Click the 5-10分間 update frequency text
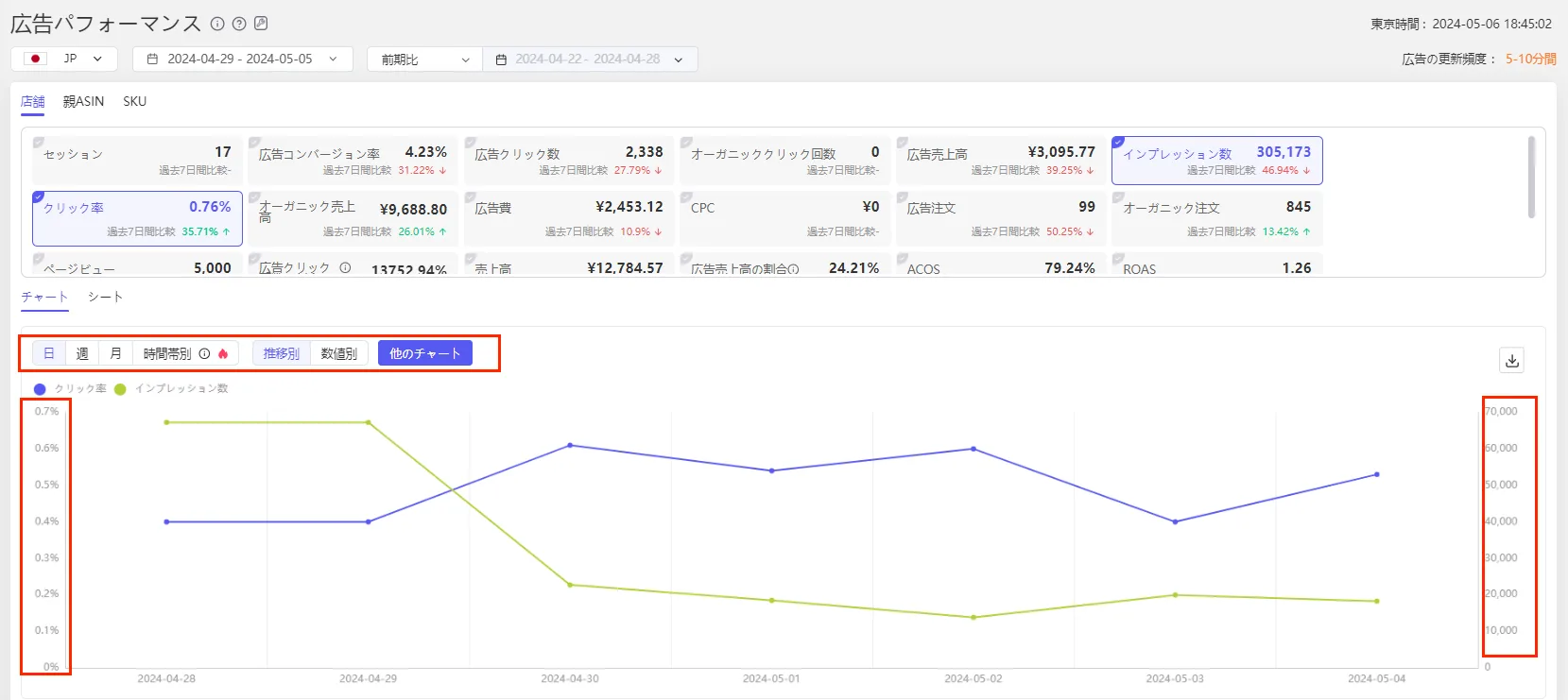The height and width of the screenshot is (700, 1568). [x=1531, y=59]
